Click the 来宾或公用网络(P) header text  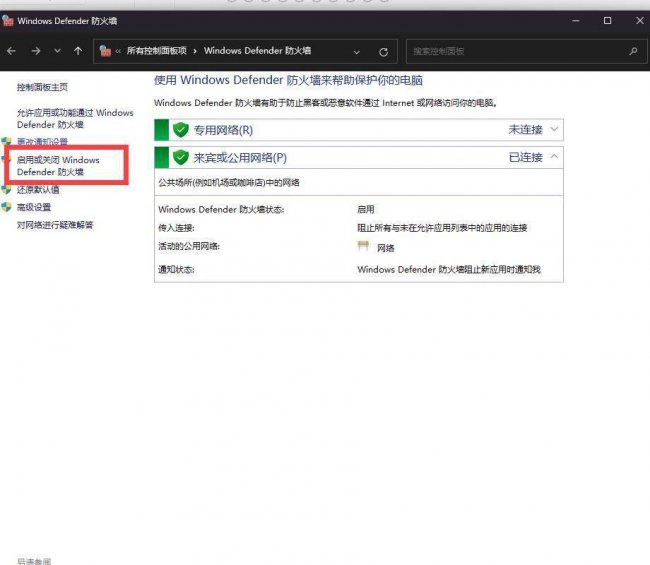(240, 158)
